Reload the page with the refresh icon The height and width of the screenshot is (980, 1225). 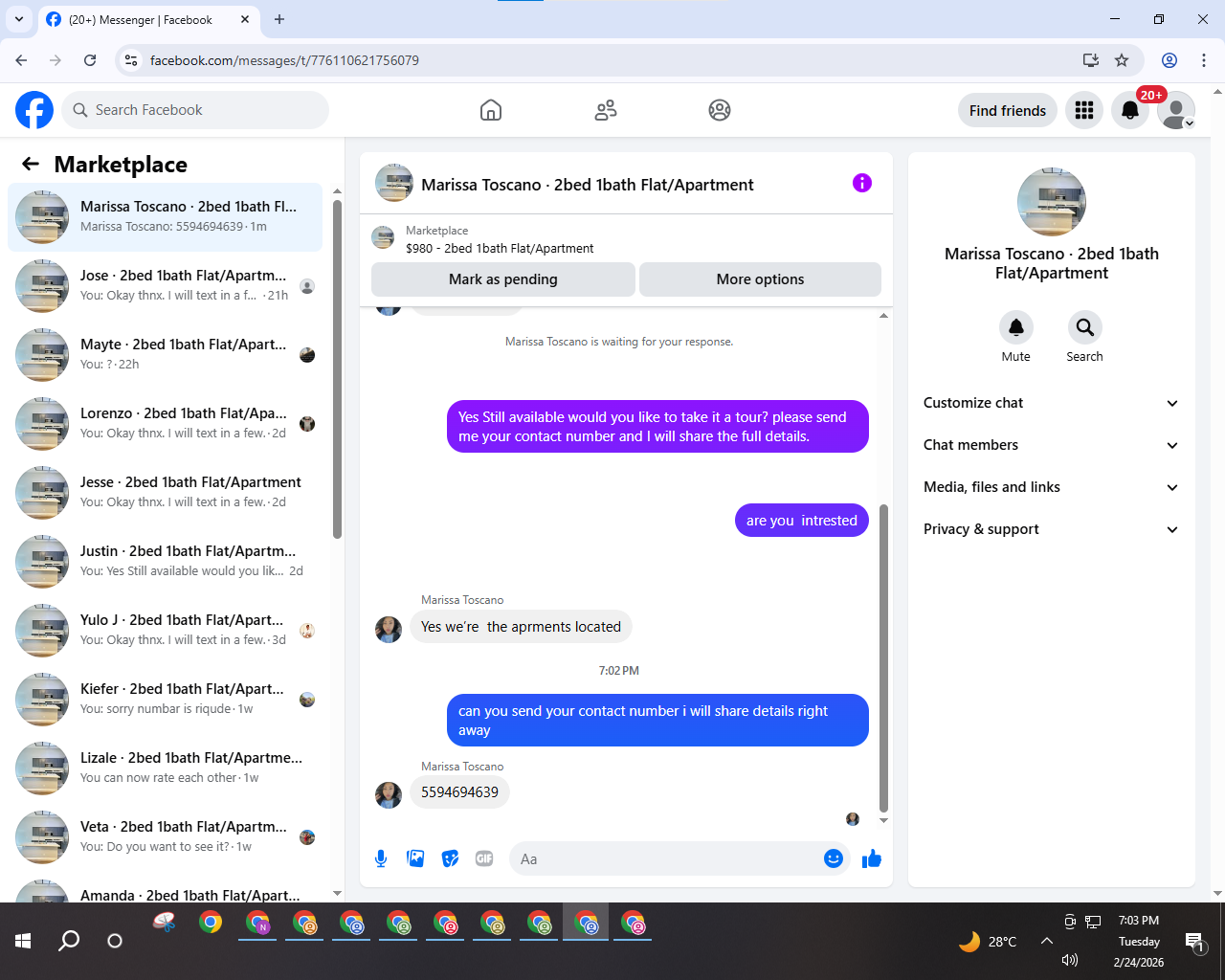click(90, 60)
